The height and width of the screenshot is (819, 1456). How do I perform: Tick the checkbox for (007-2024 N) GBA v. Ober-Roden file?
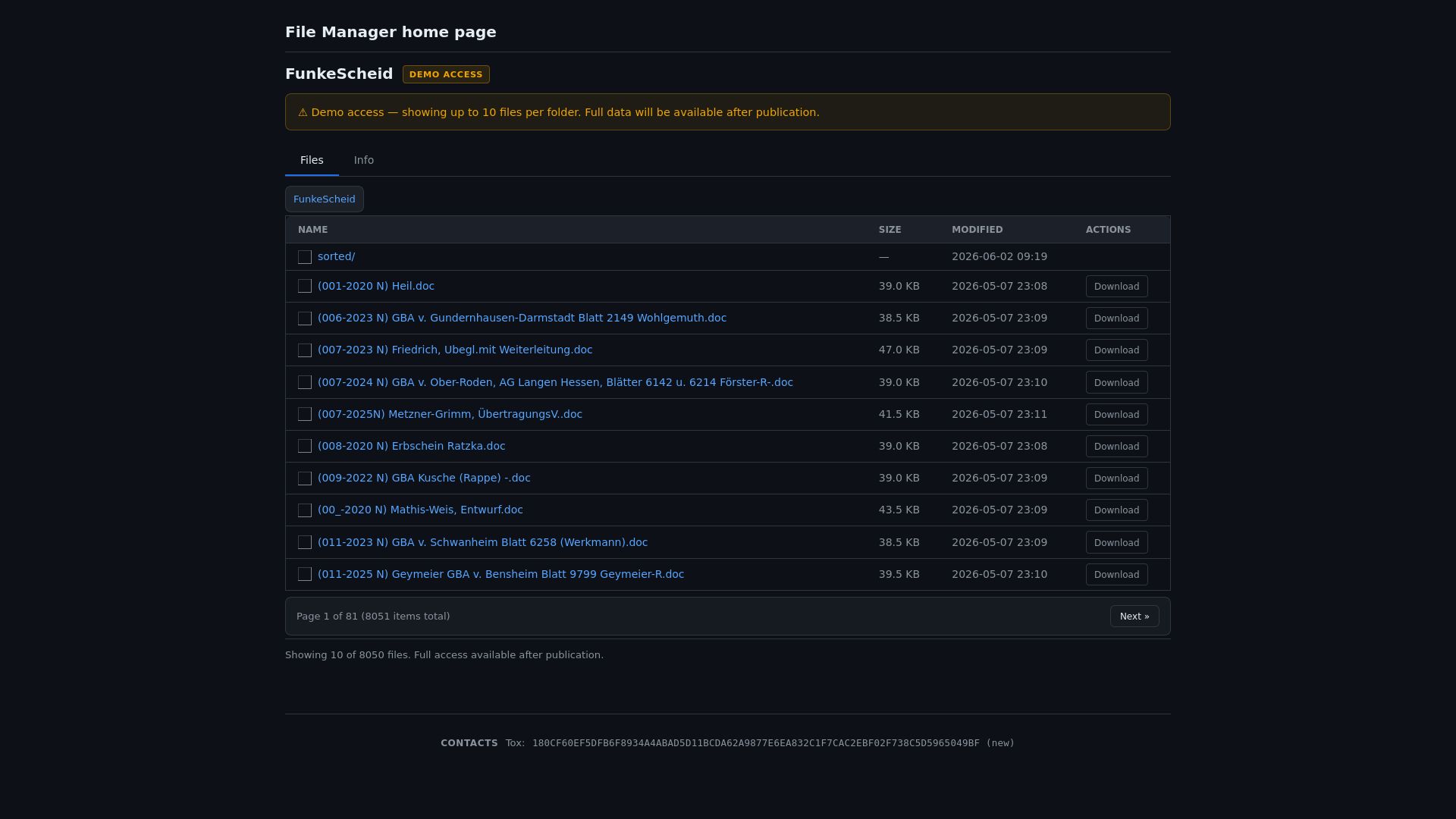[305, 382]
